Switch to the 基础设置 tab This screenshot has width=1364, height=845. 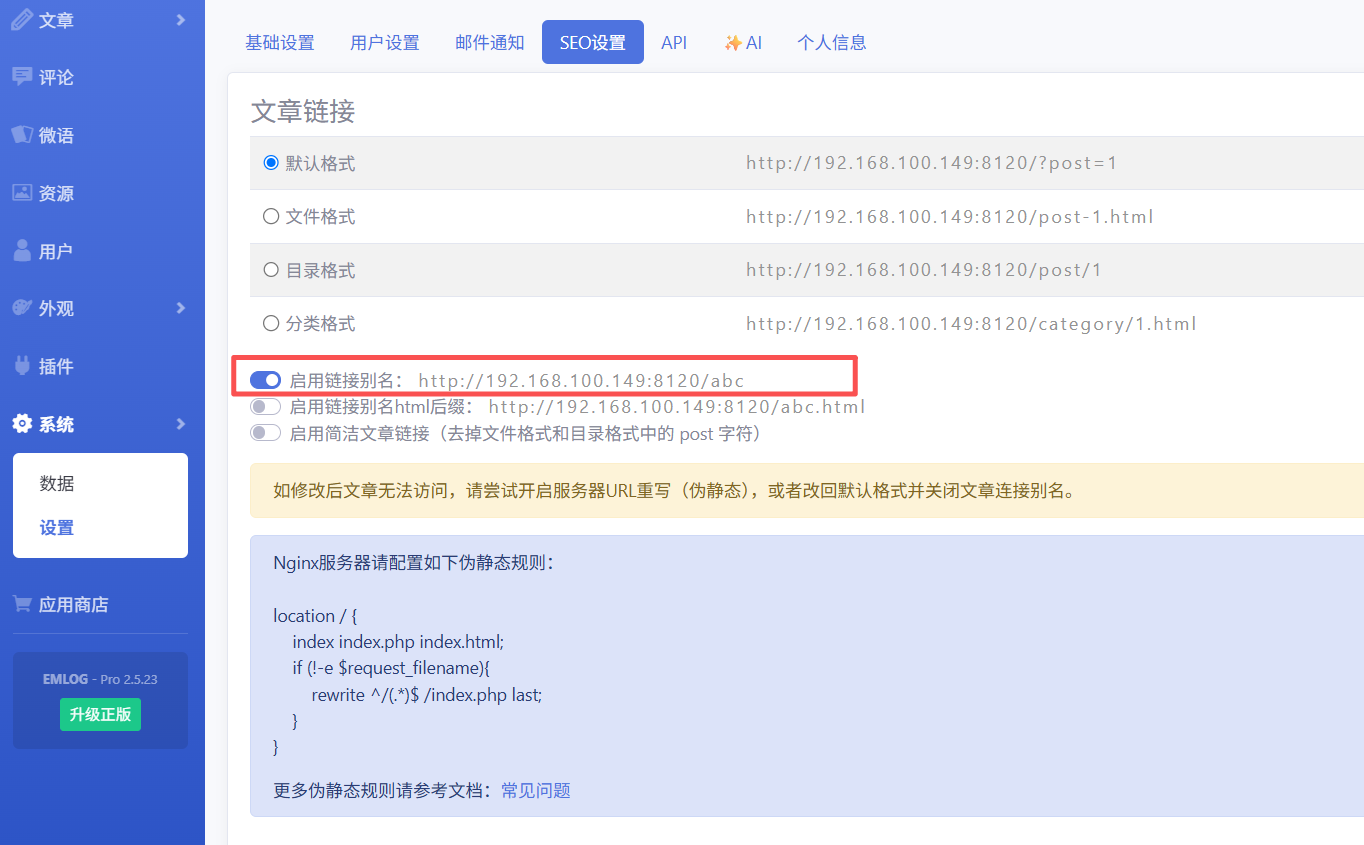coord(280,42)
